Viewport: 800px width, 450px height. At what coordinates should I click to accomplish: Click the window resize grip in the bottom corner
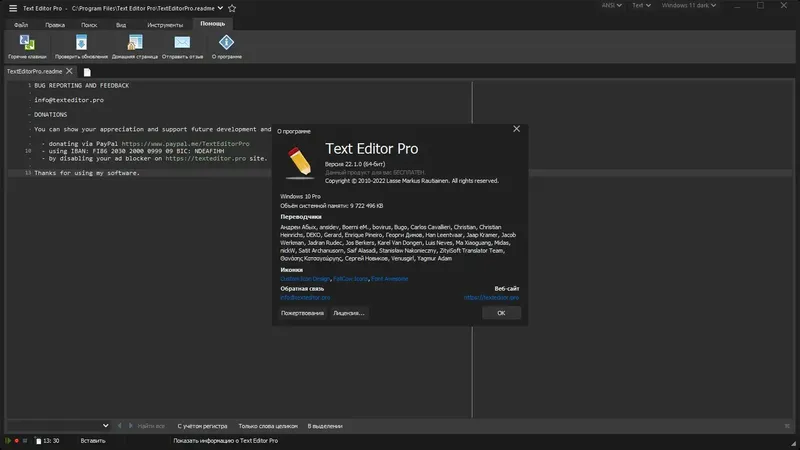coord(793,445)
